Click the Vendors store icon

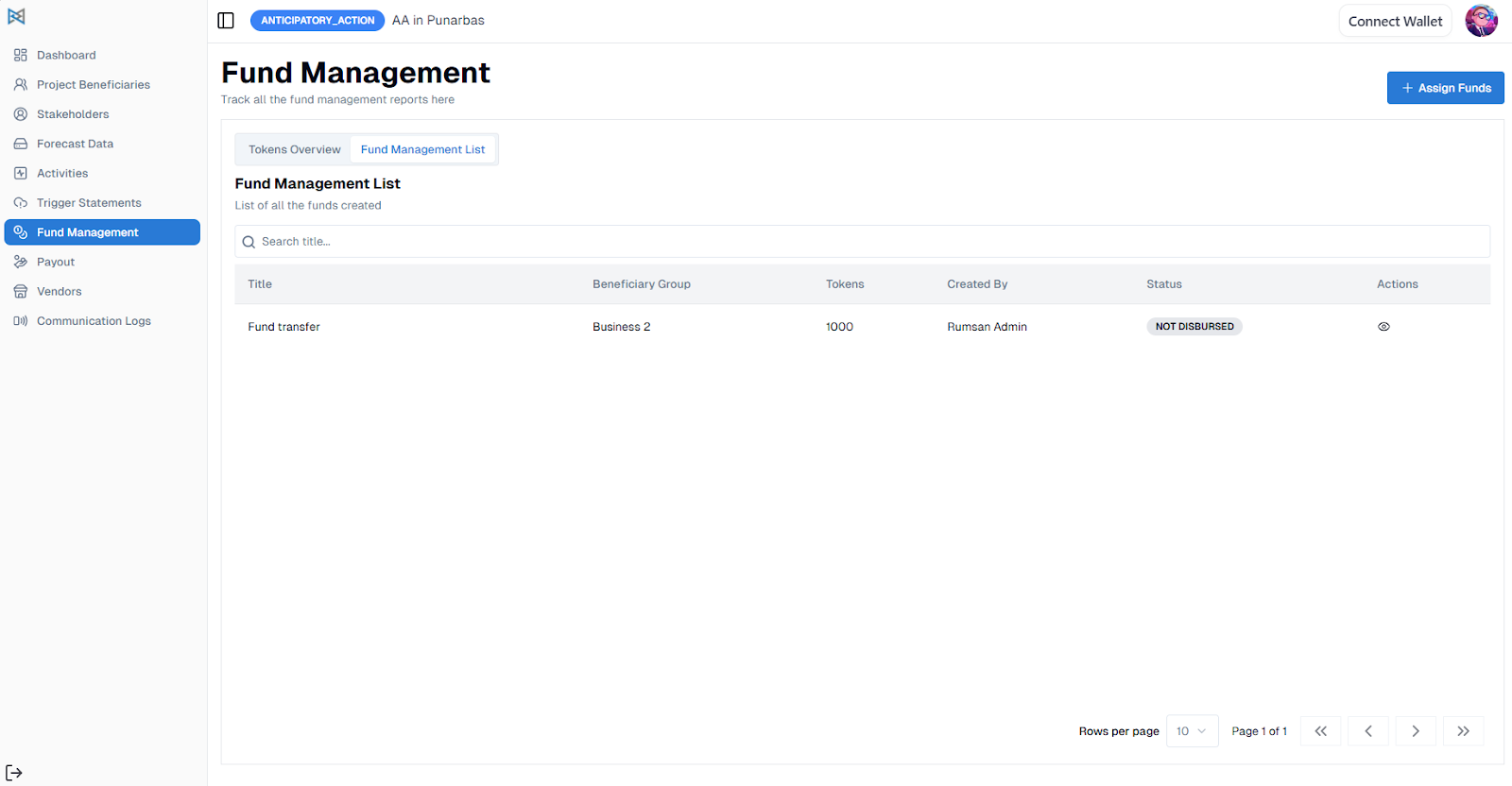[21, 291]
